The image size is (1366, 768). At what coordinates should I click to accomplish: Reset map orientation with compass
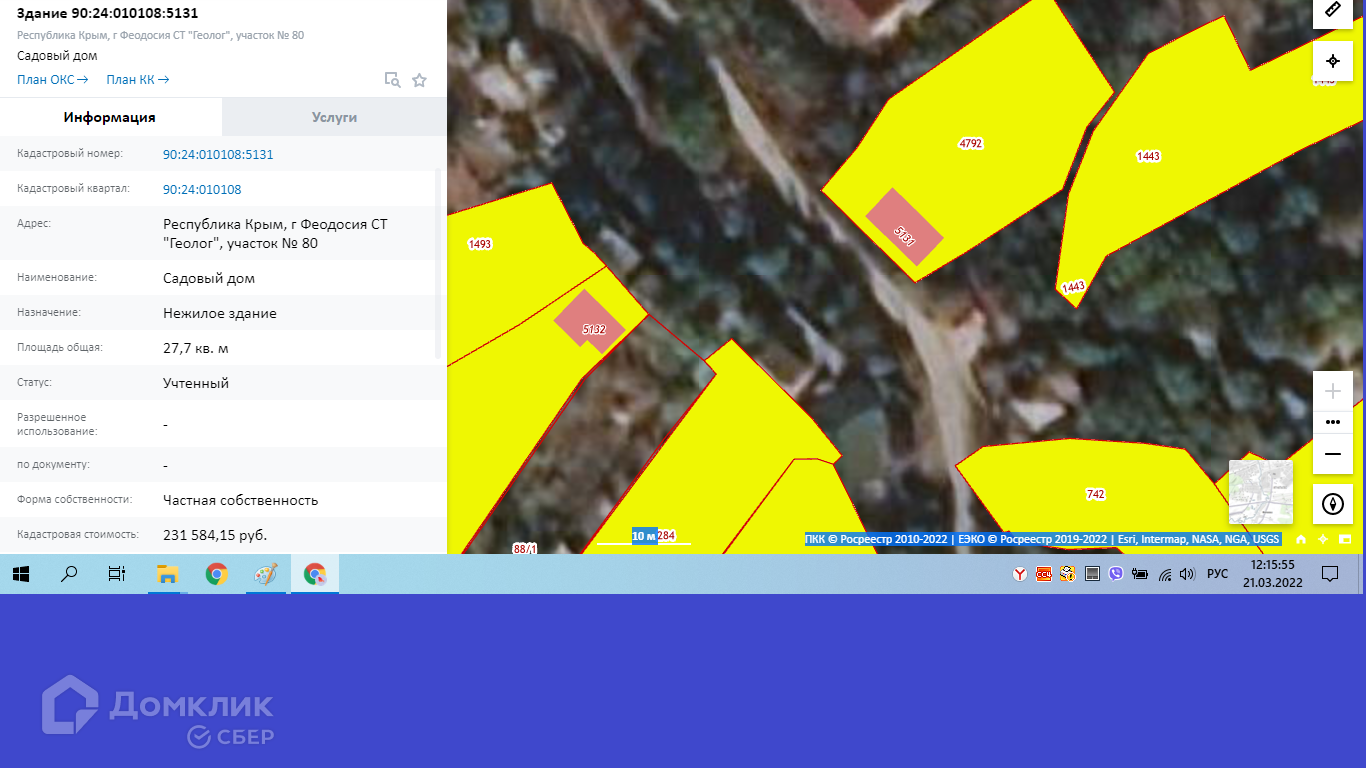(x=1332, y=504)
